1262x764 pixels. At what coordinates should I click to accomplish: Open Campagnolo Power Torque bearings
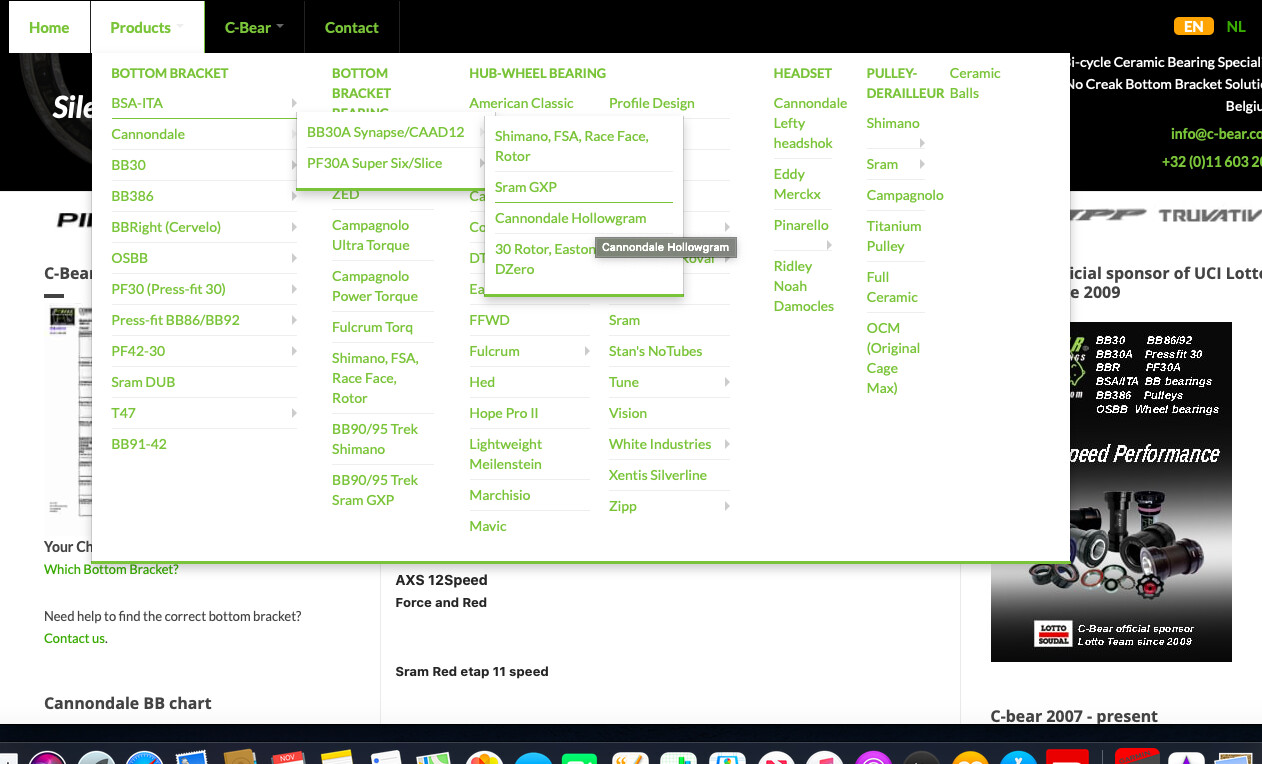pyautogui.click(x=375, y=286)
